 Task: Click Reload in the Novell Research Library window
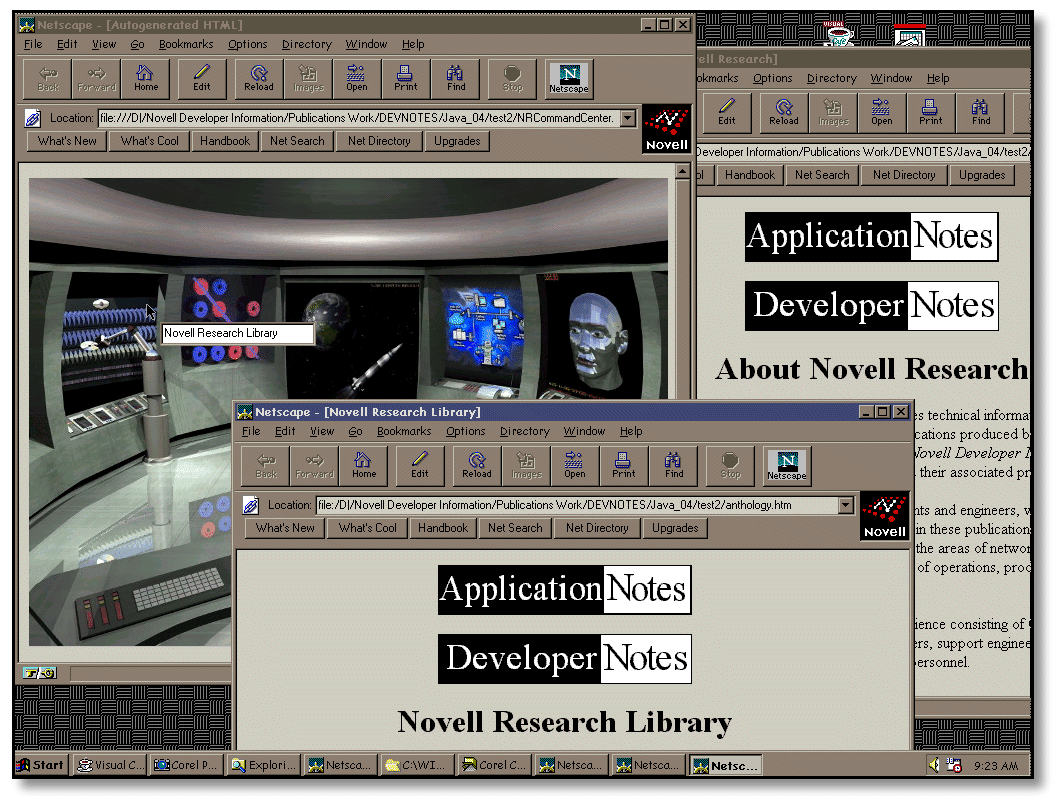pyautogui.click(x=477, y=466)
